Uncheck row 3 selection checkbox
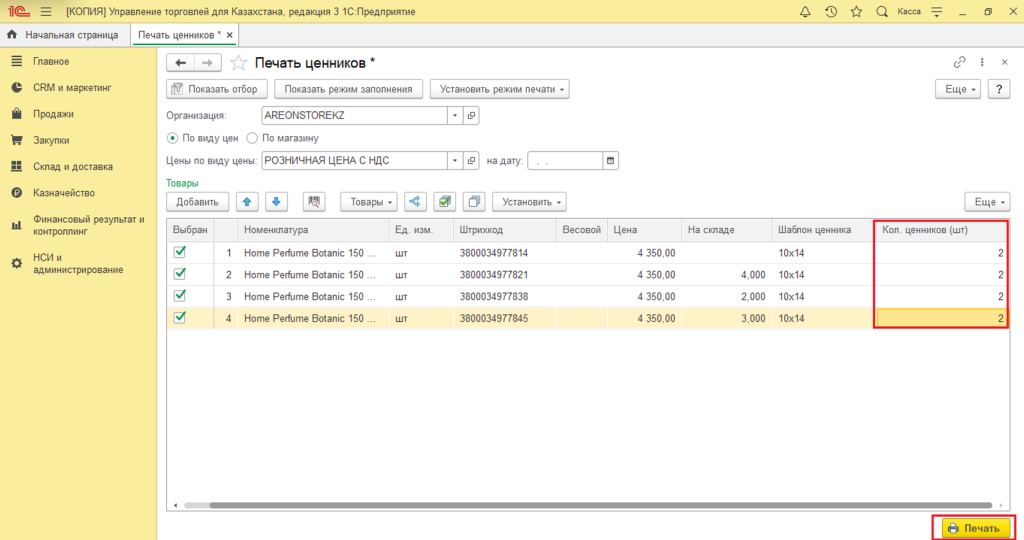The image size is (1024, 540). (x=180, y=296)
